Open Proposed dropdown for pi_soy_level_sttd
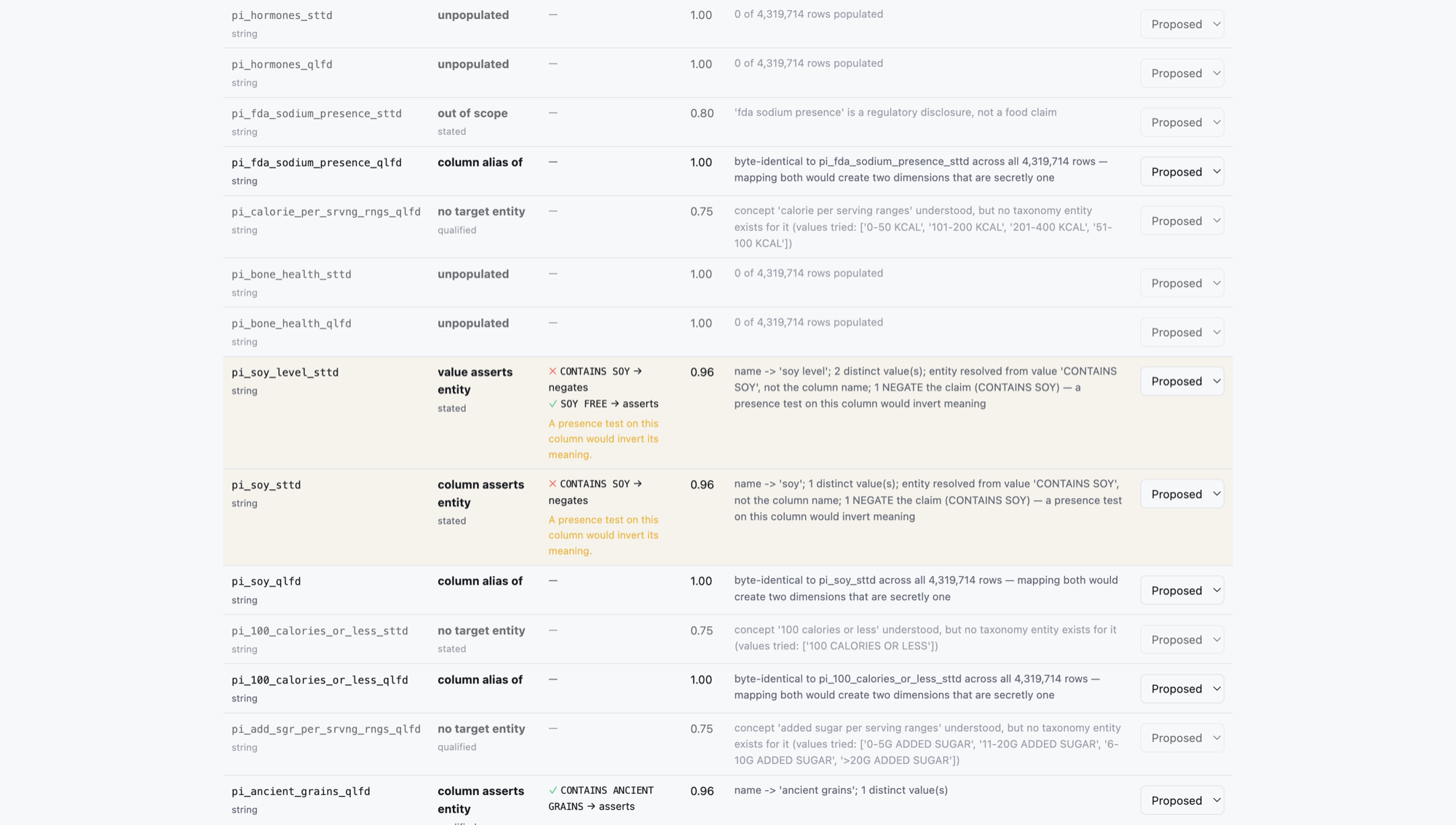The width and height of the screenshot is (1456, 825). pyautogui.click(x=1182, y=382)
